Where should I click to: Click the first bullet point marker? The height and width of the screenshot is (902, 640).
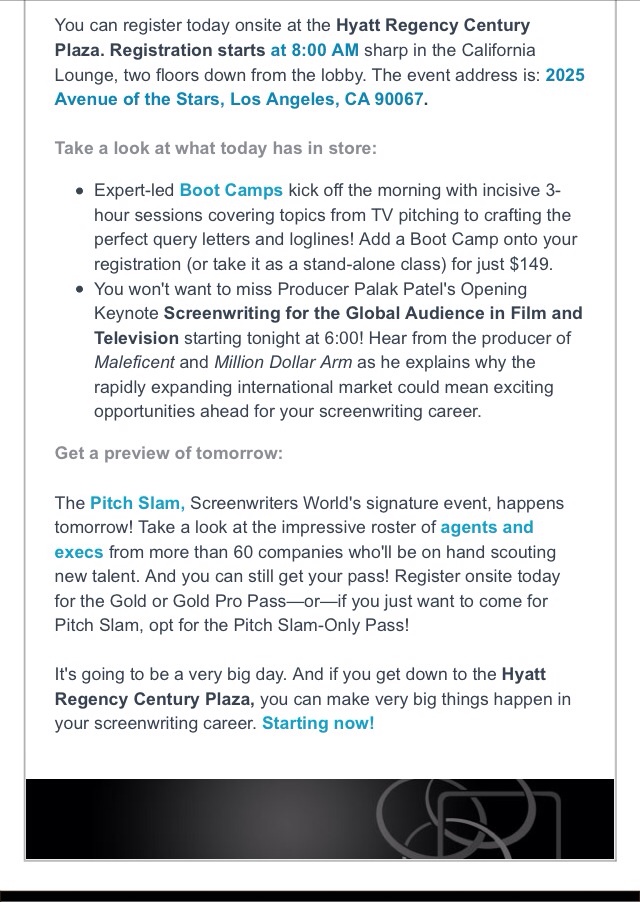pos(79,191)
